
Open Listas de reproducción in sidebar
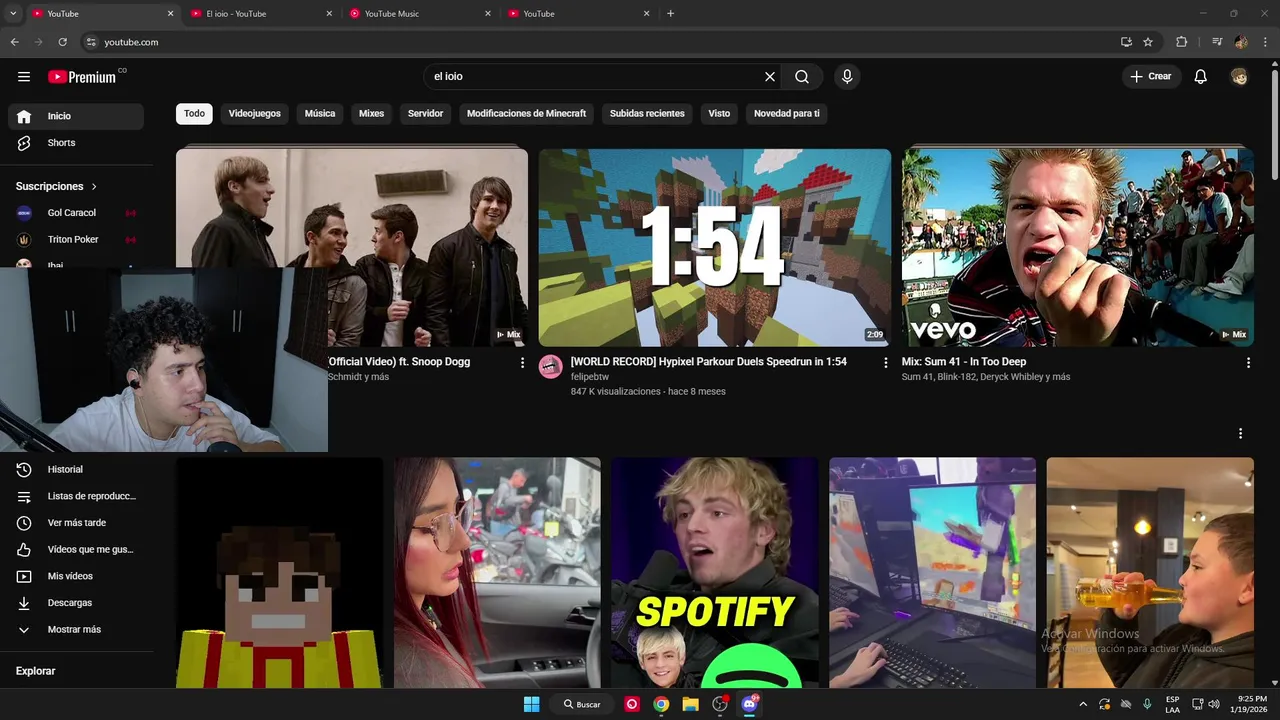76,496
